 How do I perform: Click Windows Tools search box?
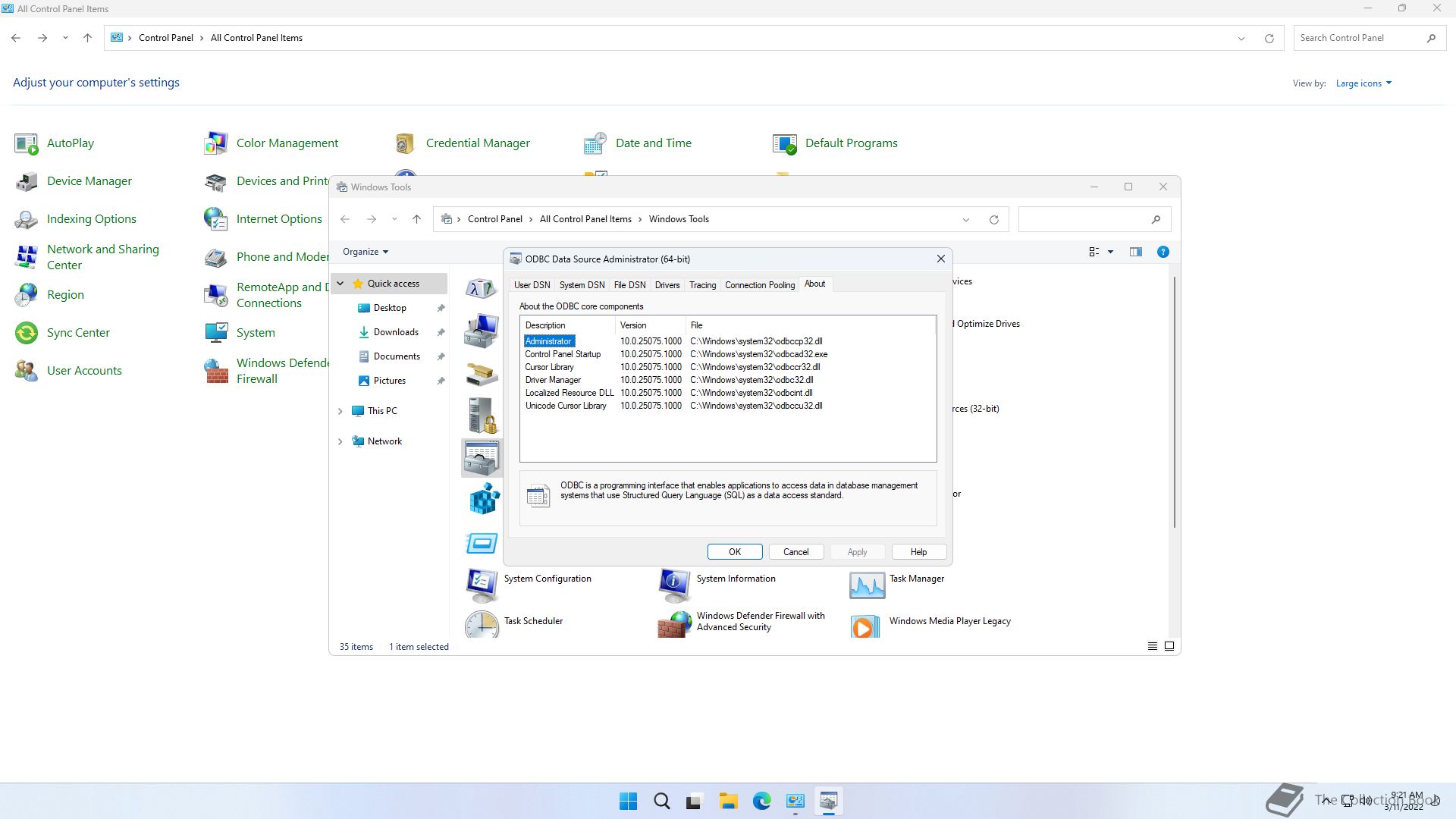1094,220
